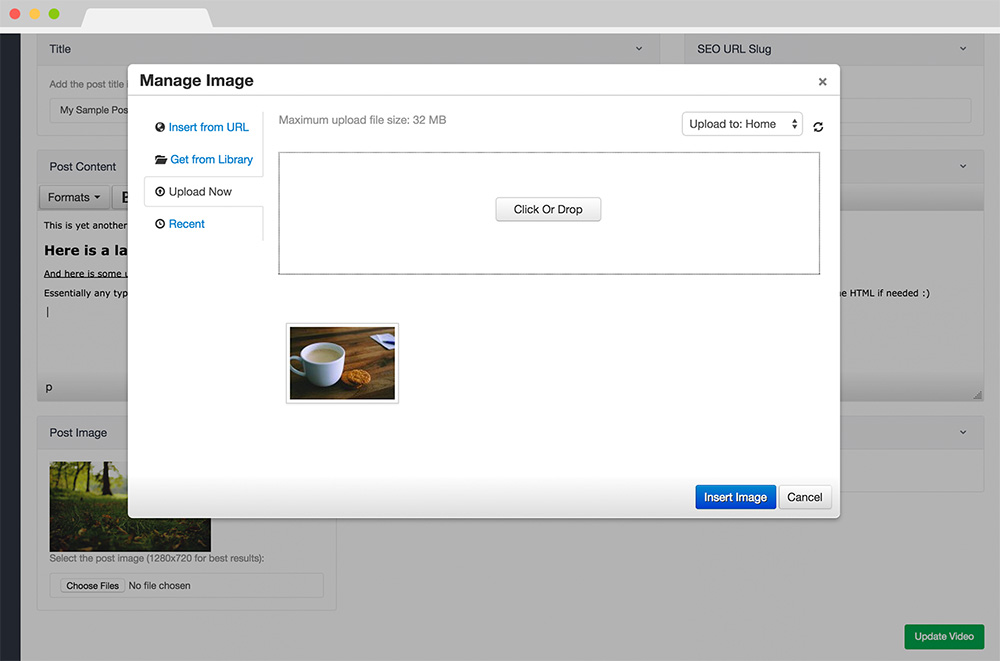The height and width of the screenshot is (661, 1000).
Task: Switch to the Insert from URL tab
Action: (208, 127)
